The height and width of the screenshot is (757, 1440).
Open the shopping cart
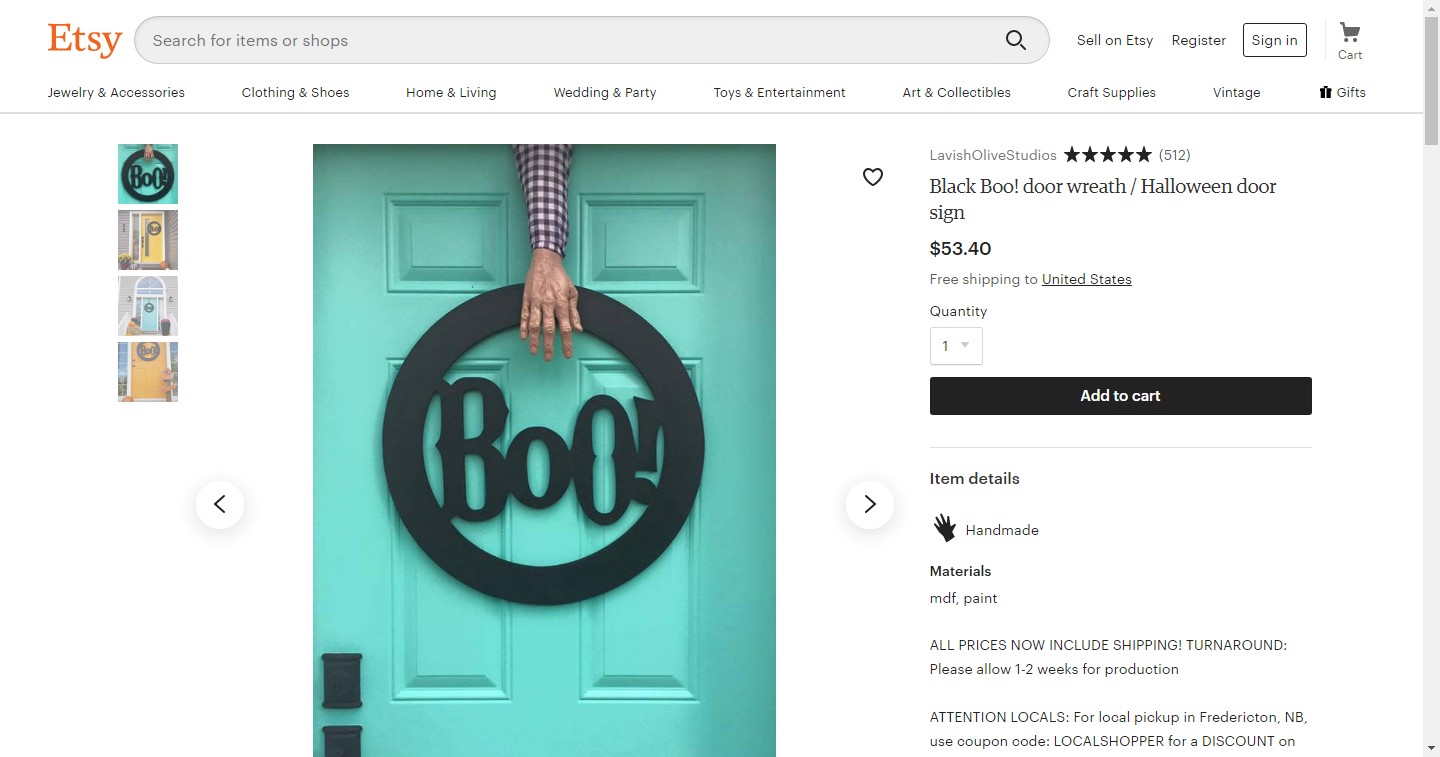point(1349,41)
